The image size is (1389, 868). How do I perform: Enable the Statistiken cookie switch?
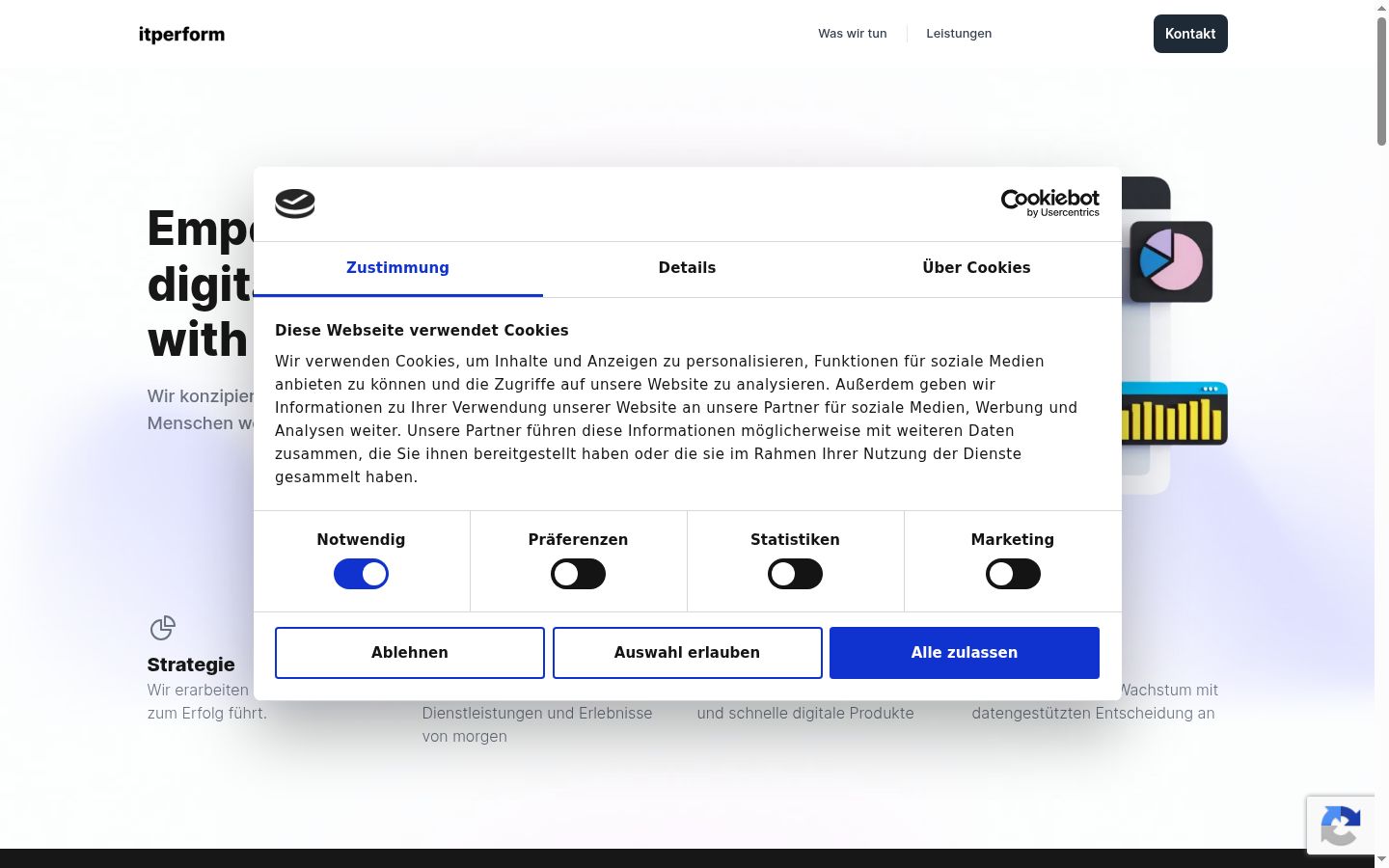click(795, 574)
